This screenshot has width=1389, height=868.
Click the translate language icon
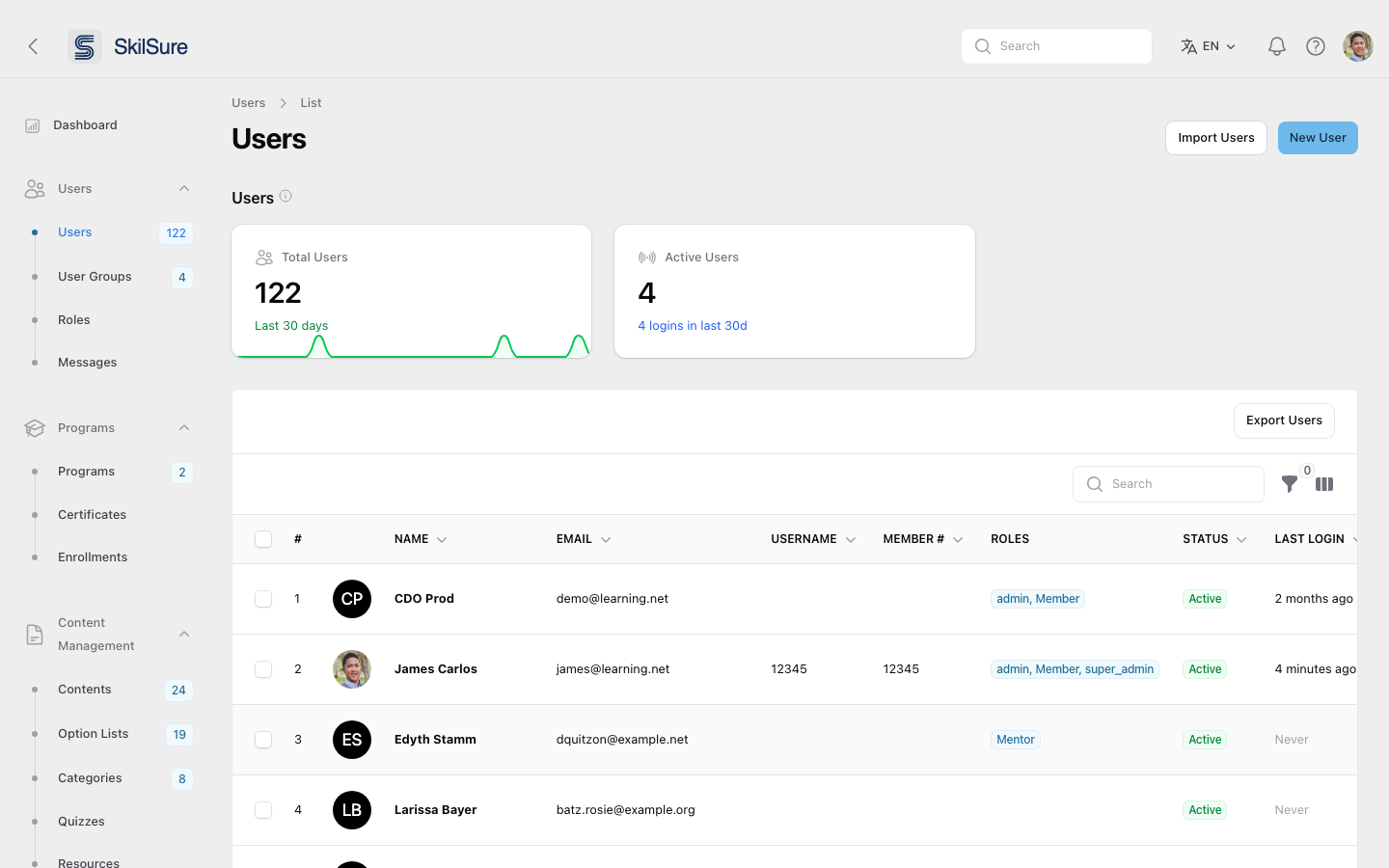1189,46
